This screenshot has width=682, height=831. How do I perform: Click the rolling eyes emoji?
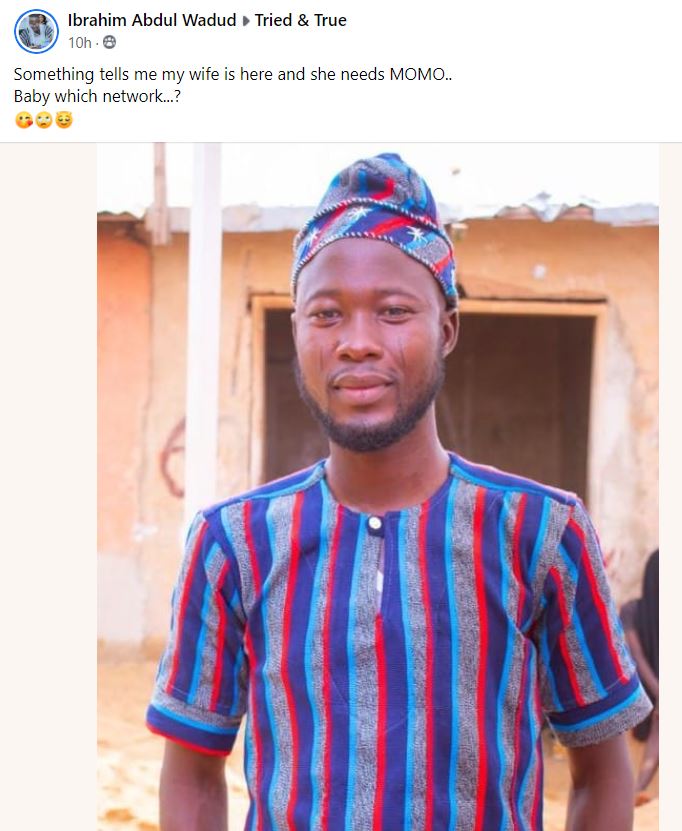pos(44,120)
